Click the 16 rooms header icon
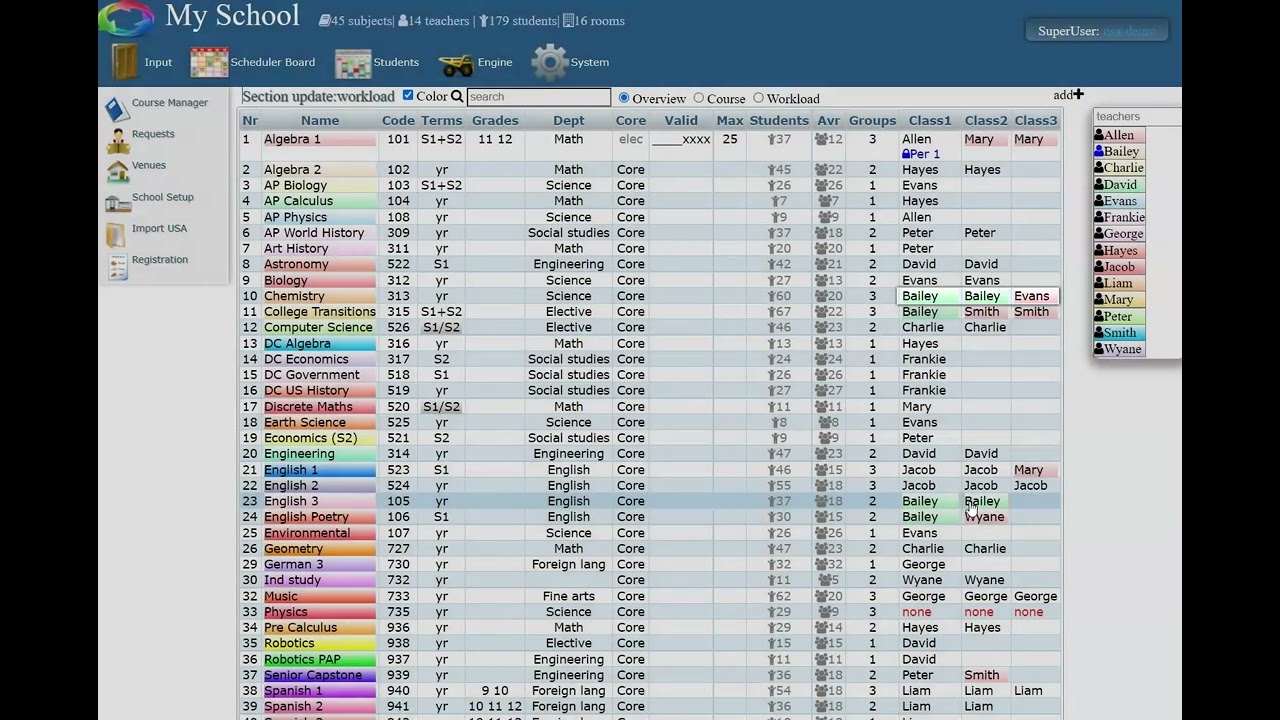 coord(568,21)
